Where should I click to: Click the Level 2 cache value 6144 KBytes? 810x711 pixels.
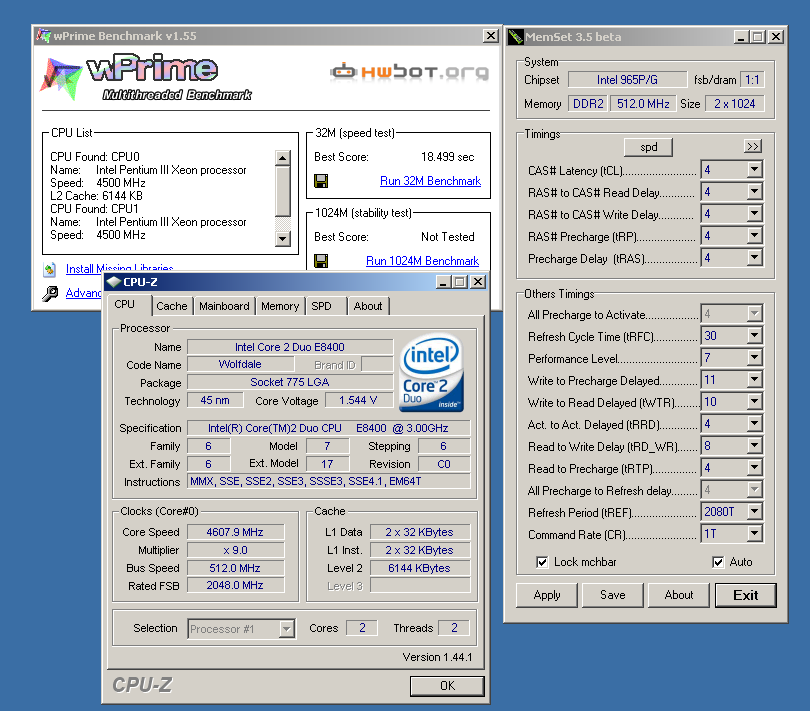(419, 568)
